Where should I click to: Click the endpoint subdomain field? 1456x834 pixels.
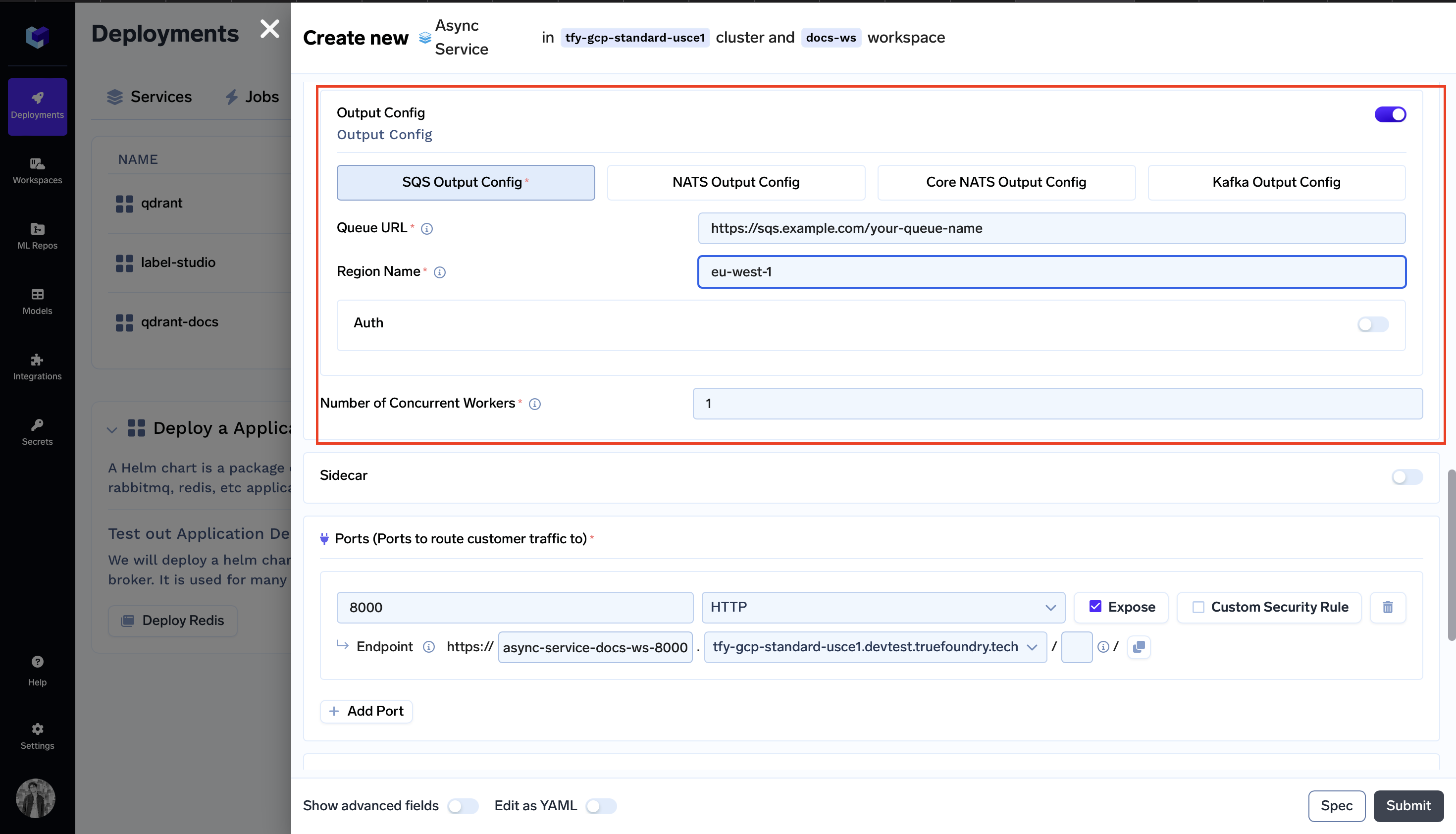[595, 647]
